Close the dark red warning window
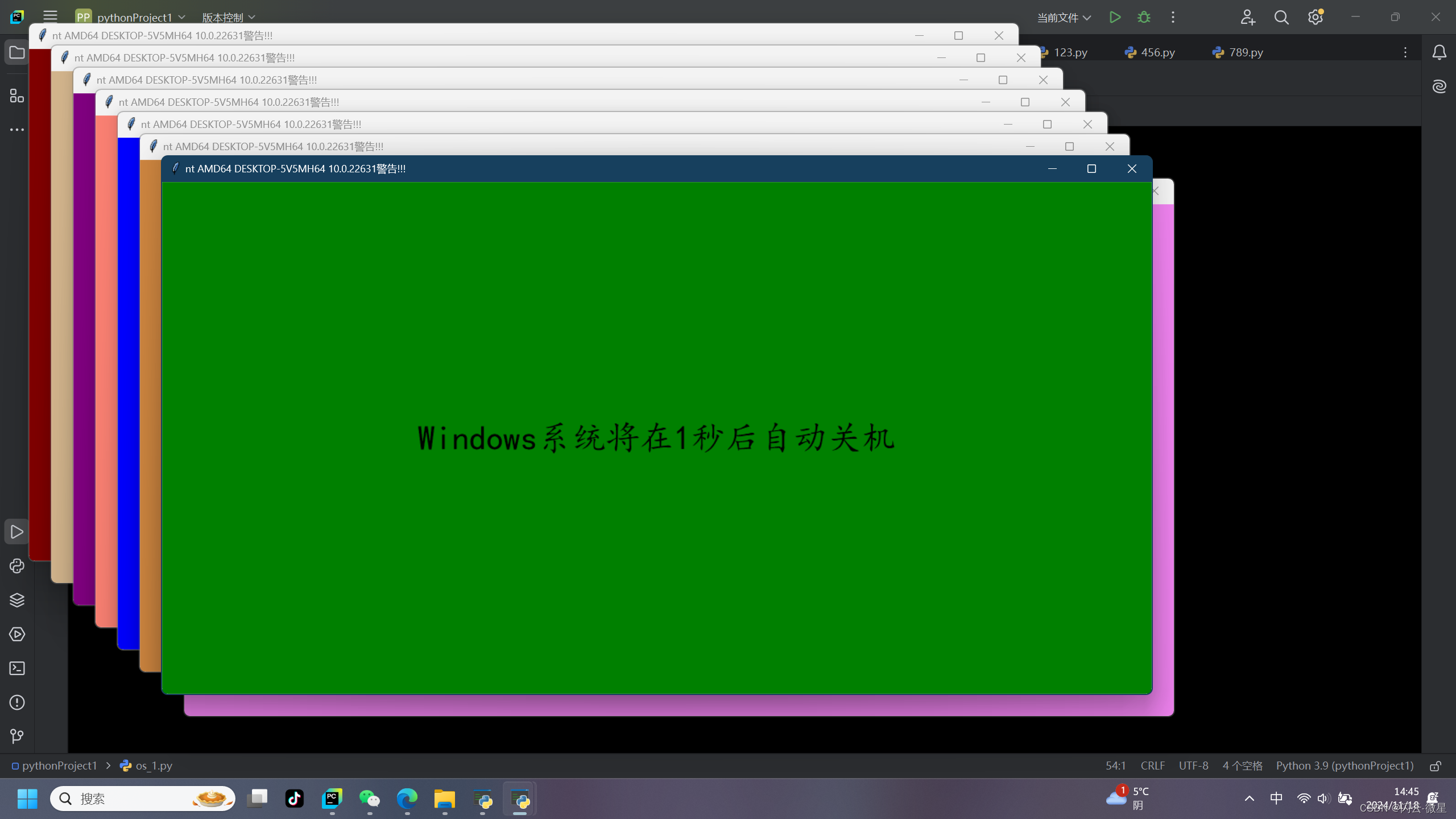1456x819 pixels. click(999, 35)
